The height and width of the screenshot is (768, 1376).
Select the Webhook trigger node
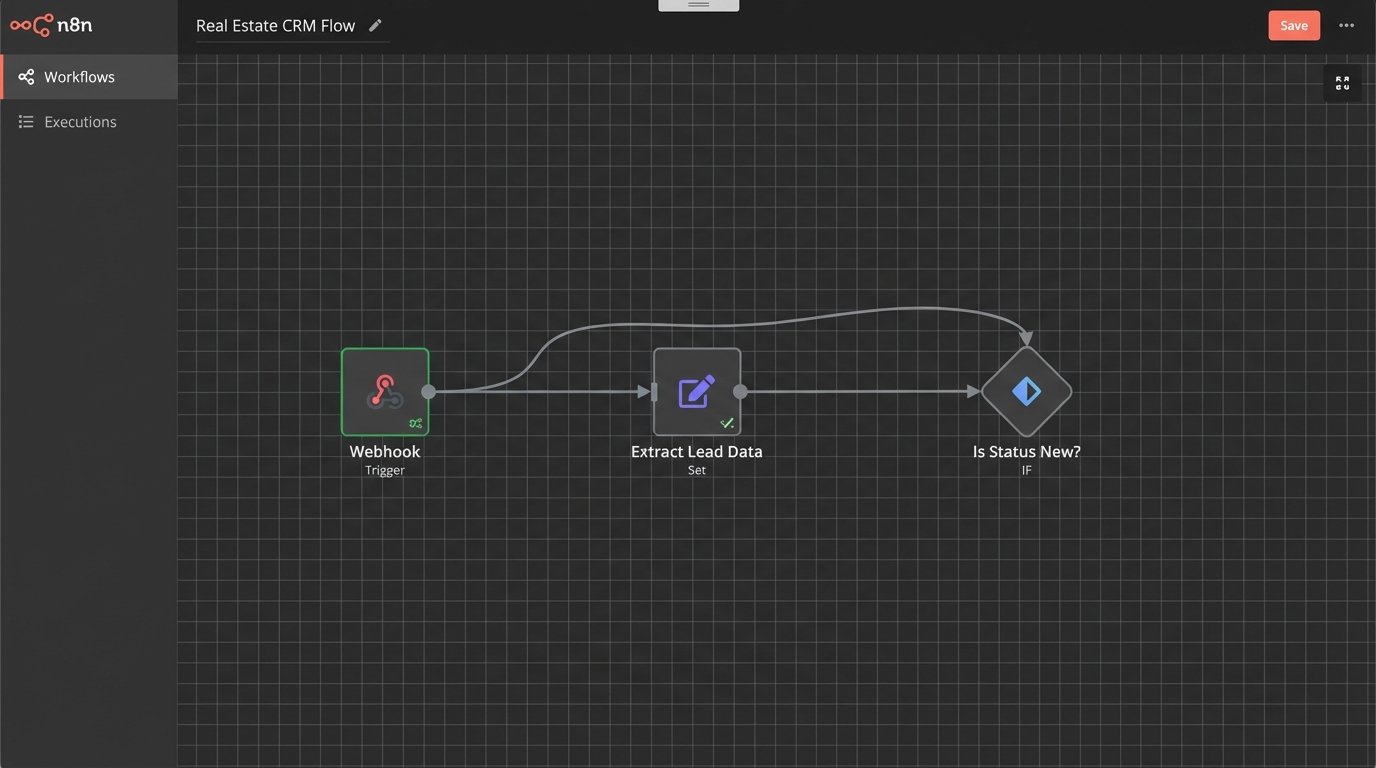tap(384, 390)
